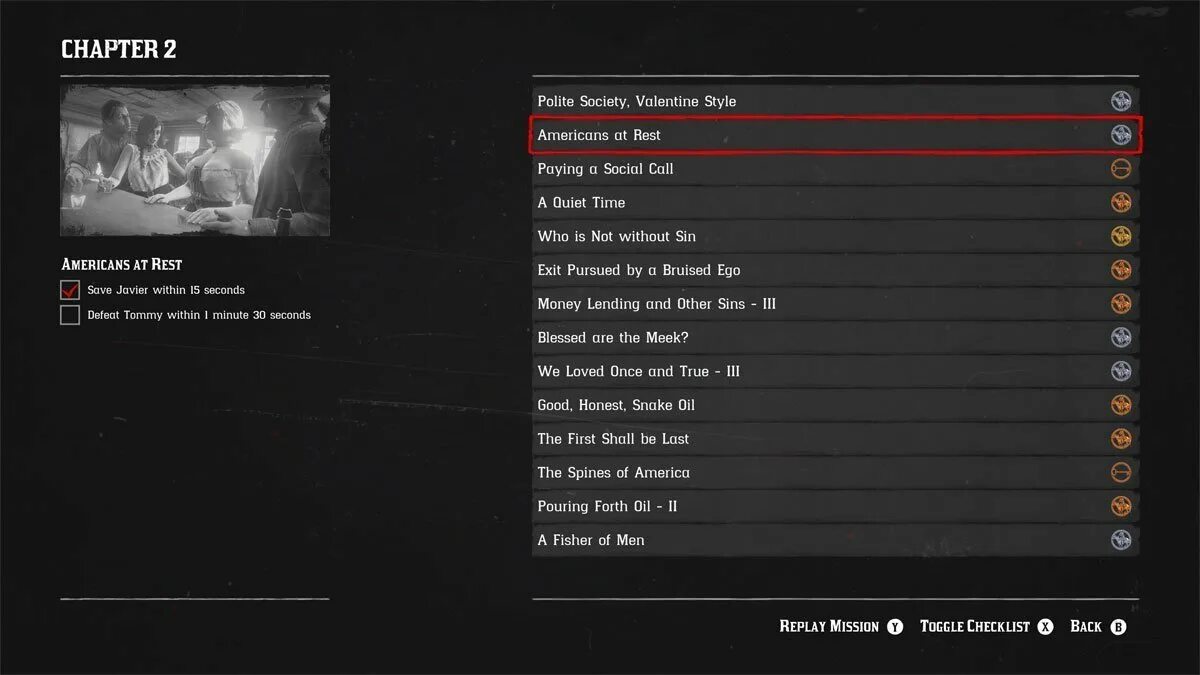Click the Americans at Rest mission preview image
Screen dimensions: 1200x675
pyautogui.click(x=195, y=160)
